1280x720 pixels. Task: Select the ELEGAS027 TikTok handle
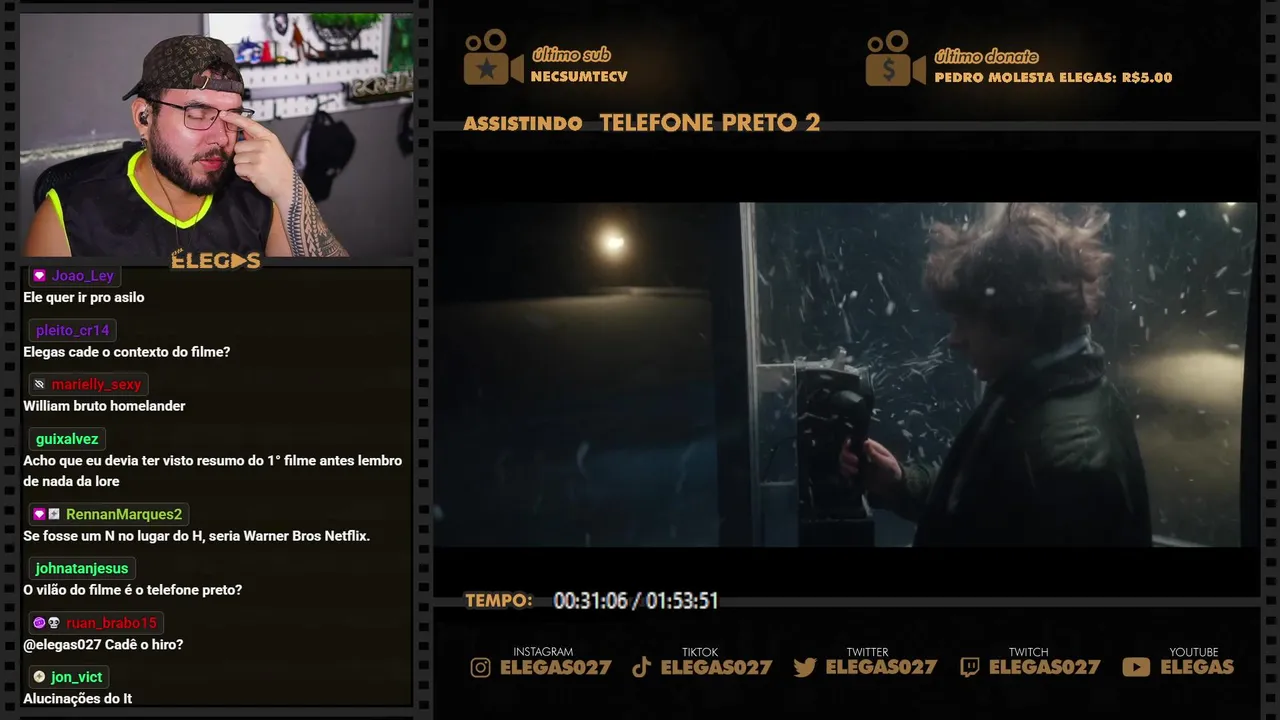pyautogui.click(x=717, y=668)
